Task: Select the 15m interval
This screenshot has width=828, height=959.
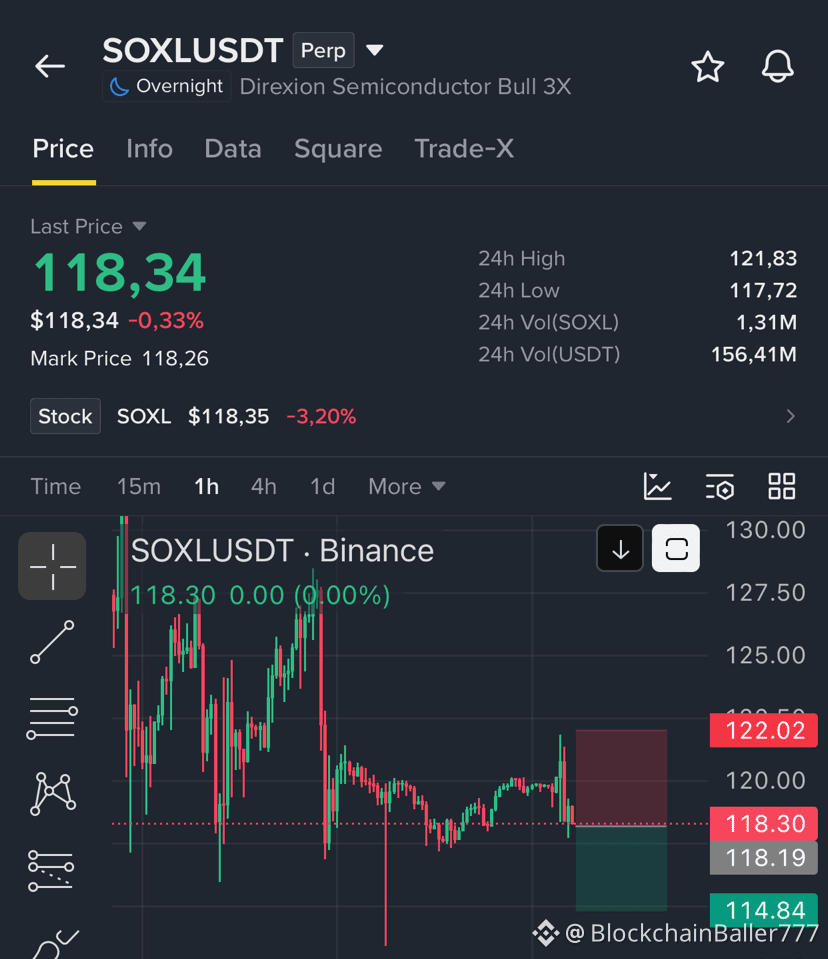Action: [x=139, y=487]
